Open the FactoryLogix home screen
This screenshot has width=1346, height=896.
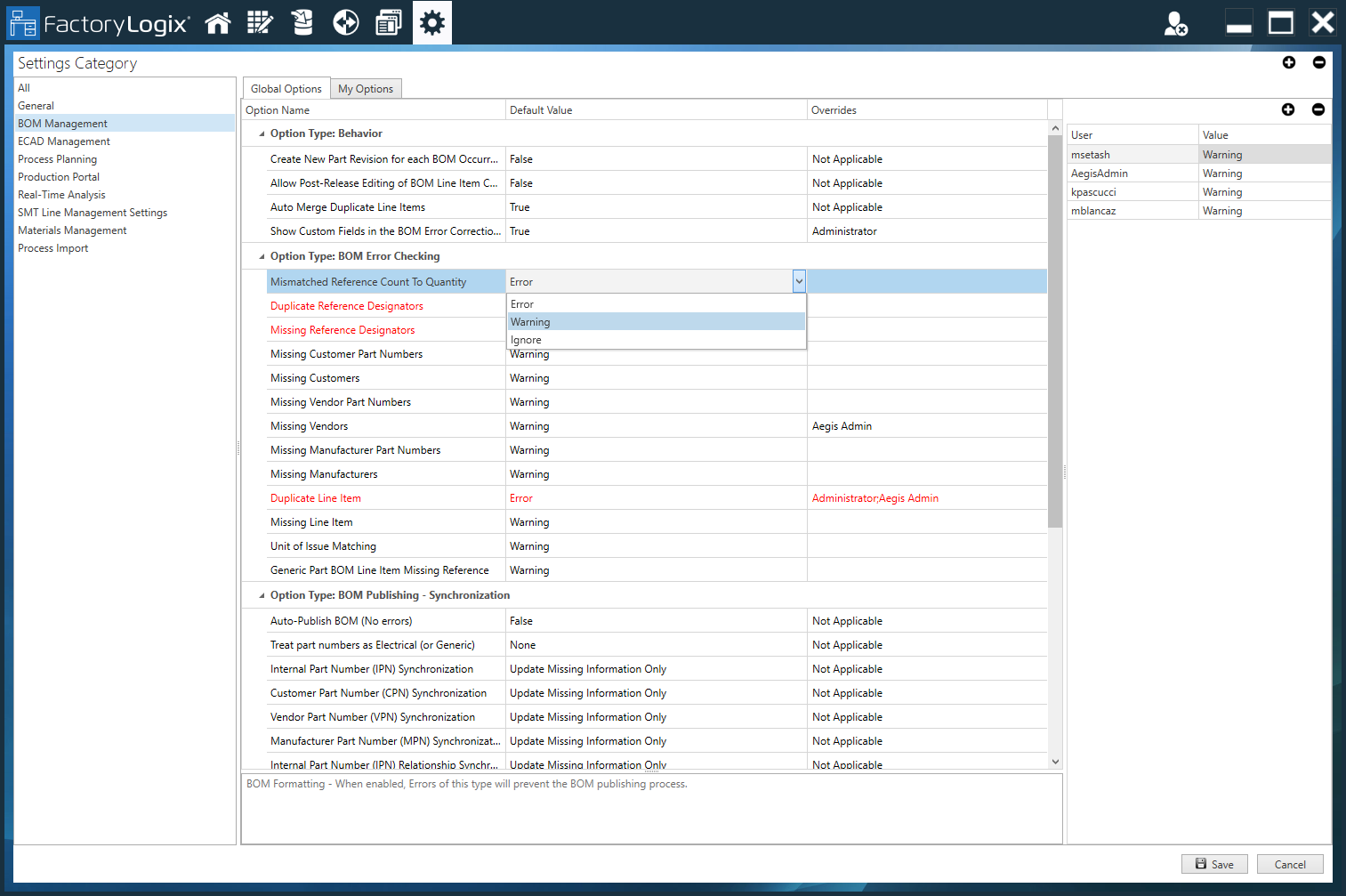tap(218, 22)
